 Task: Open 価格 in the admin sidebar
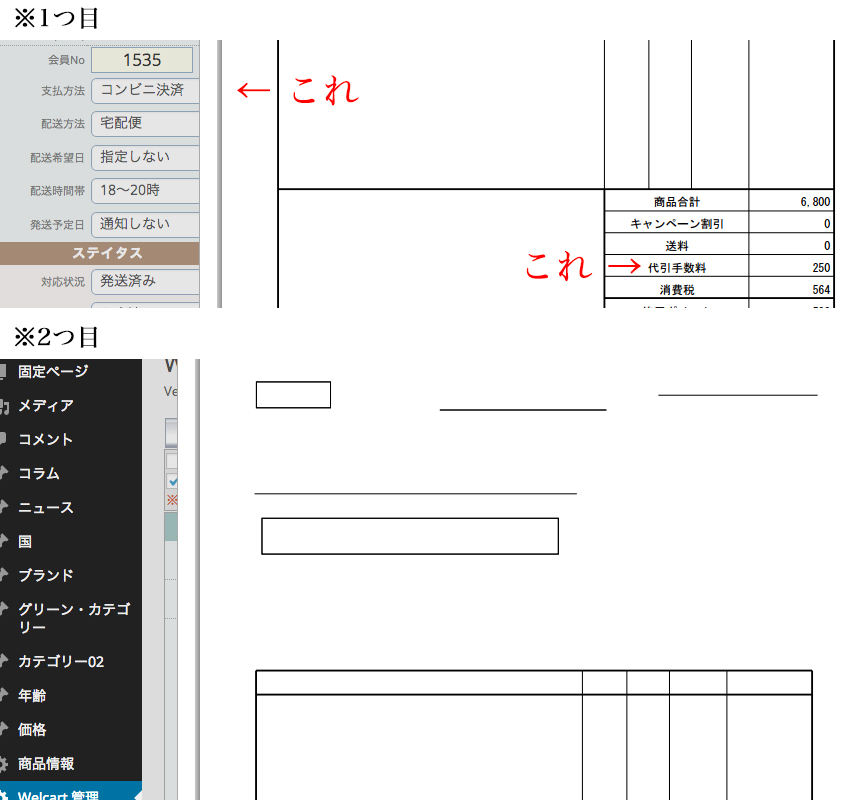click(32, 729)
